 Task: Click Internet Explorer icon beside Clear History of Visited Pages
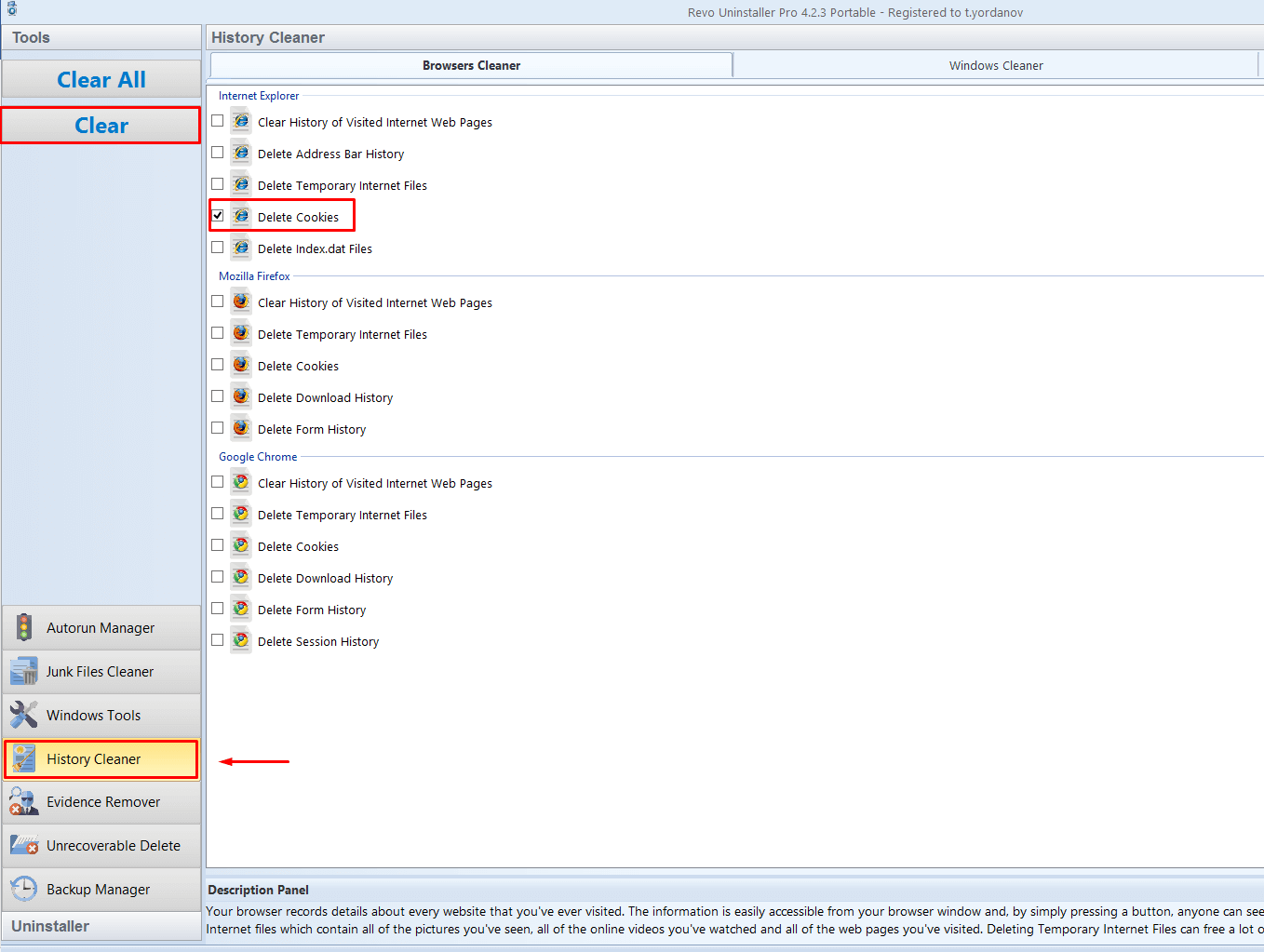tap(241, 121)
